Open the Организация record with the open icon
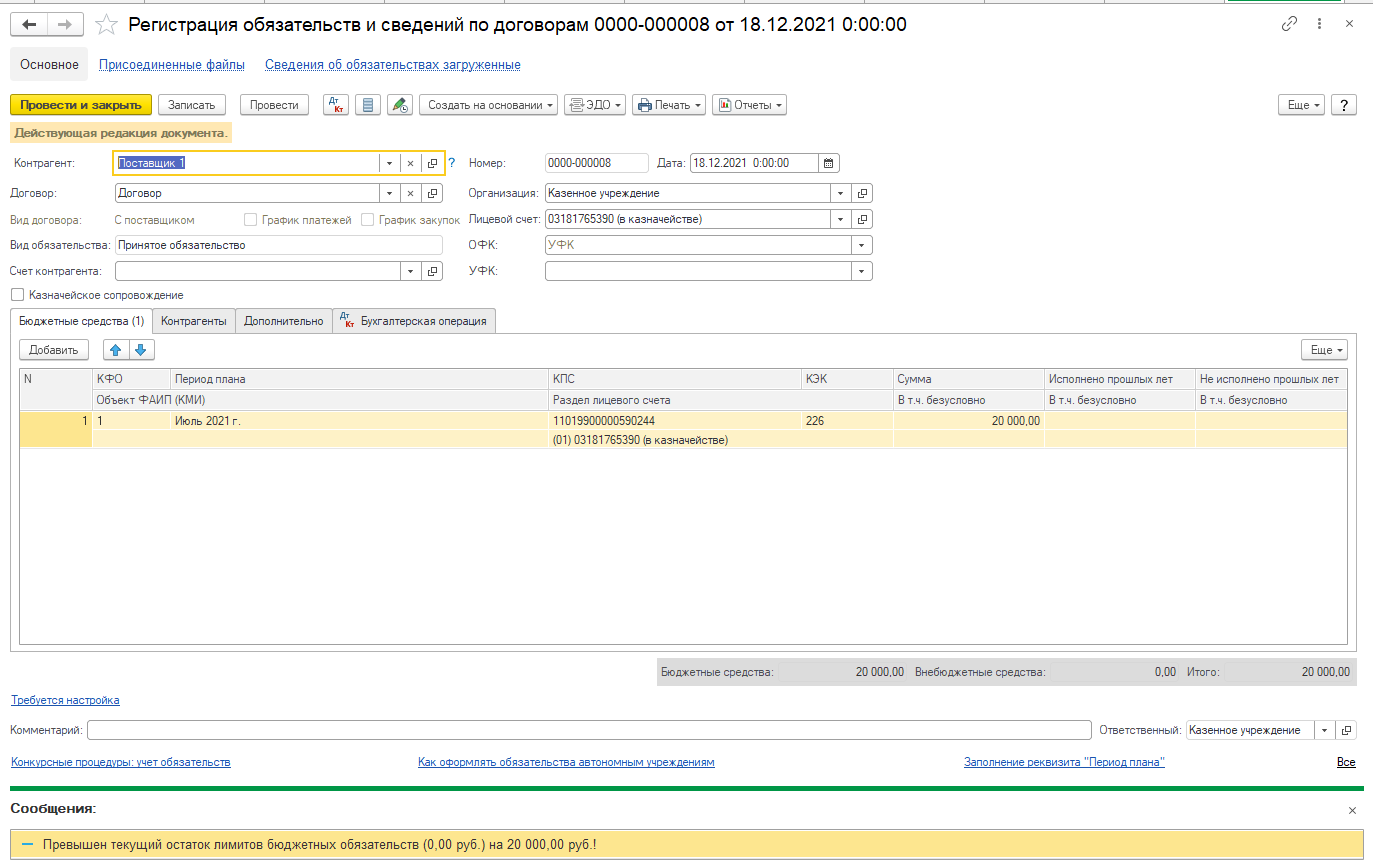 862,193
